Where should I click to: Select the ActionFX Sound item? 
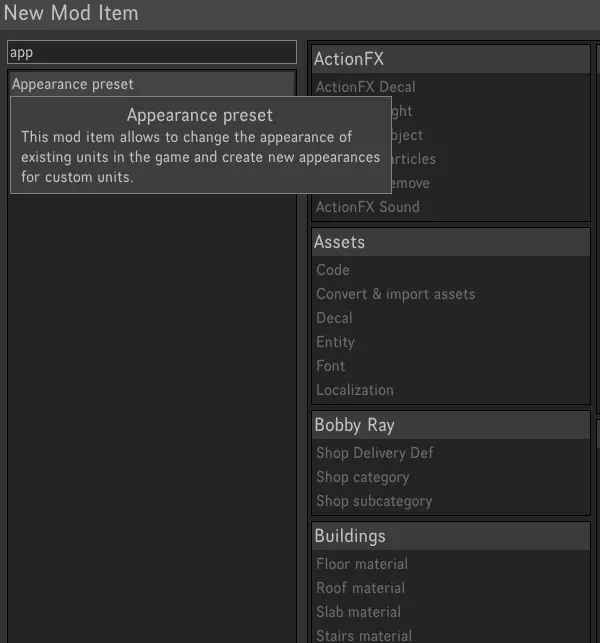tap(368, 207)
